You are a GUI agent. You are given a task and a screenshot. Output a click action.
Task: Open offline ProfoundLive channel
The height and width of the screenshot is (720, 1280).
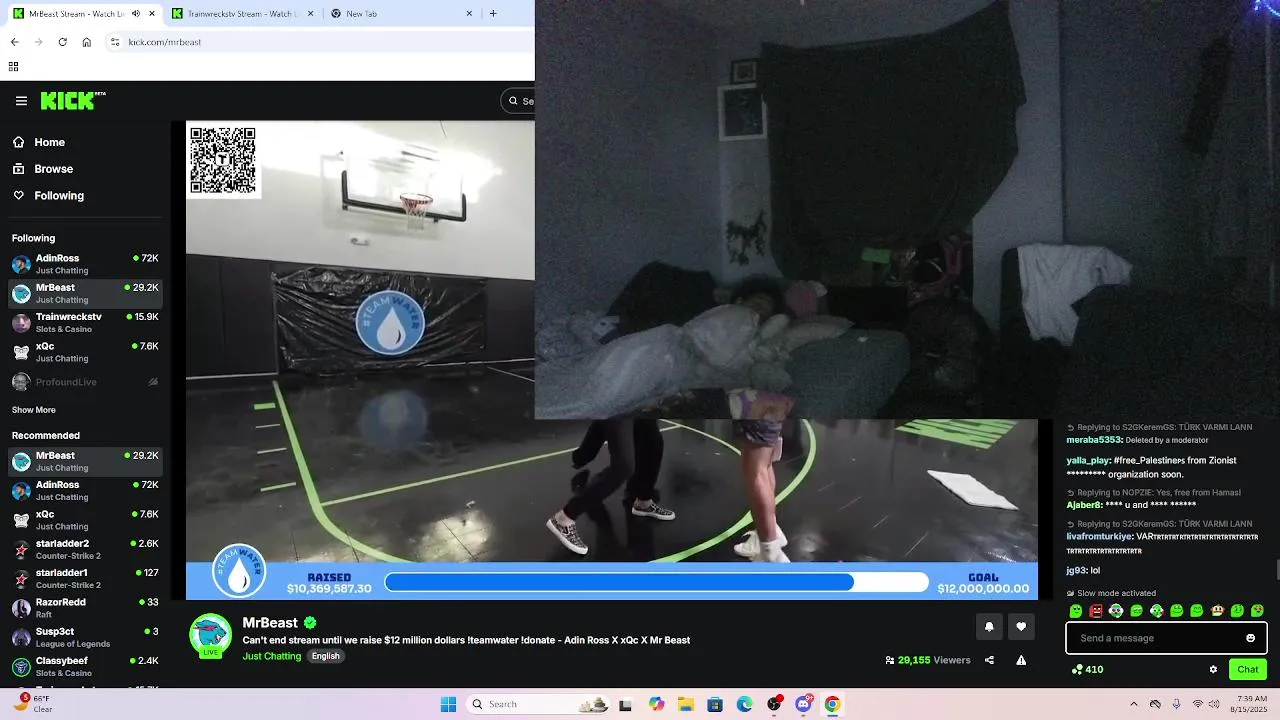[85, 382]
